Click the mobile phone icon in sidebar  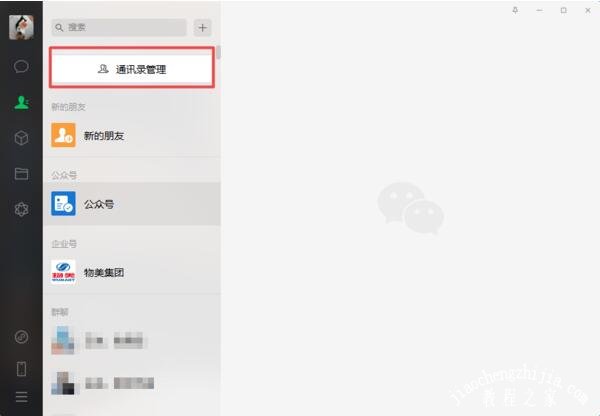pyautogui.click(x=21, y=369)
